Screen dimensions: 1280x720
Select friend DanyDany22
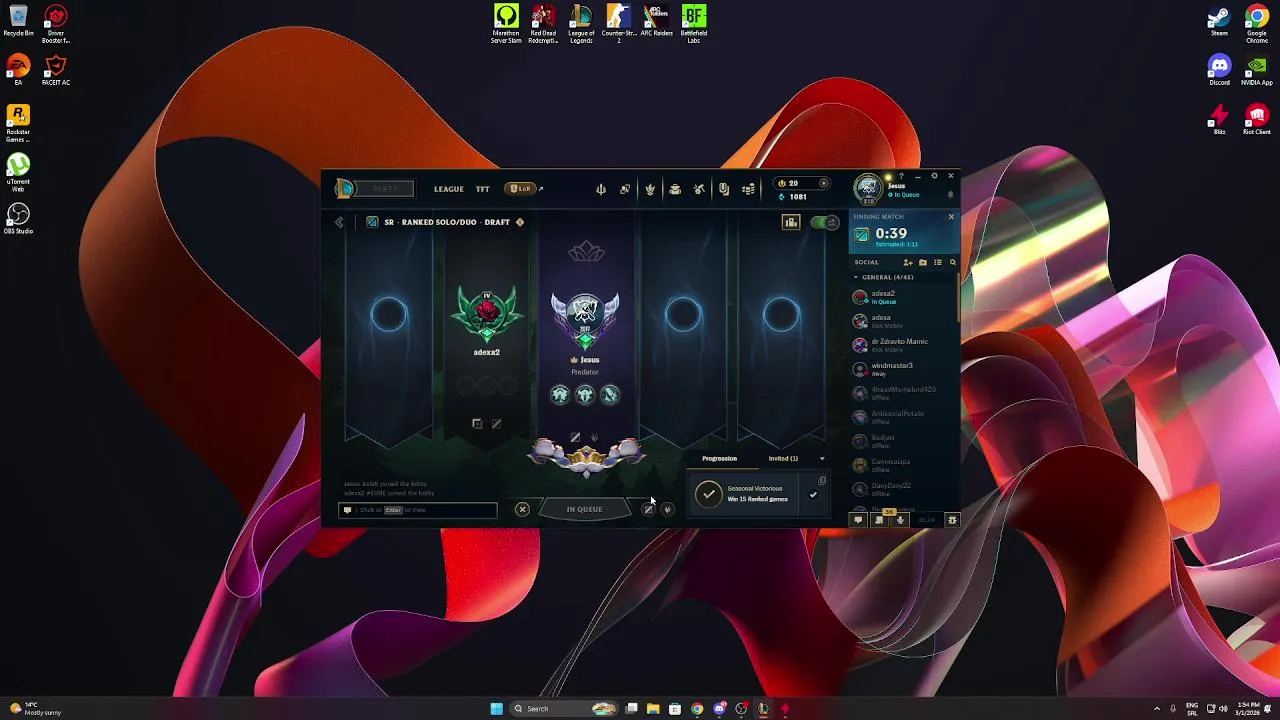click(903, 489)
